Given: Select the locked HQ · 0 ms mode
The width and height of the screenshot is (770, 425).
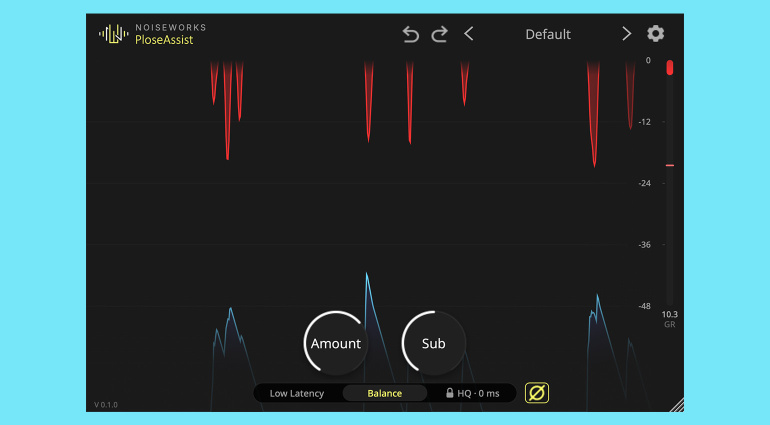Looking at the screenshot, I should 472,393.
